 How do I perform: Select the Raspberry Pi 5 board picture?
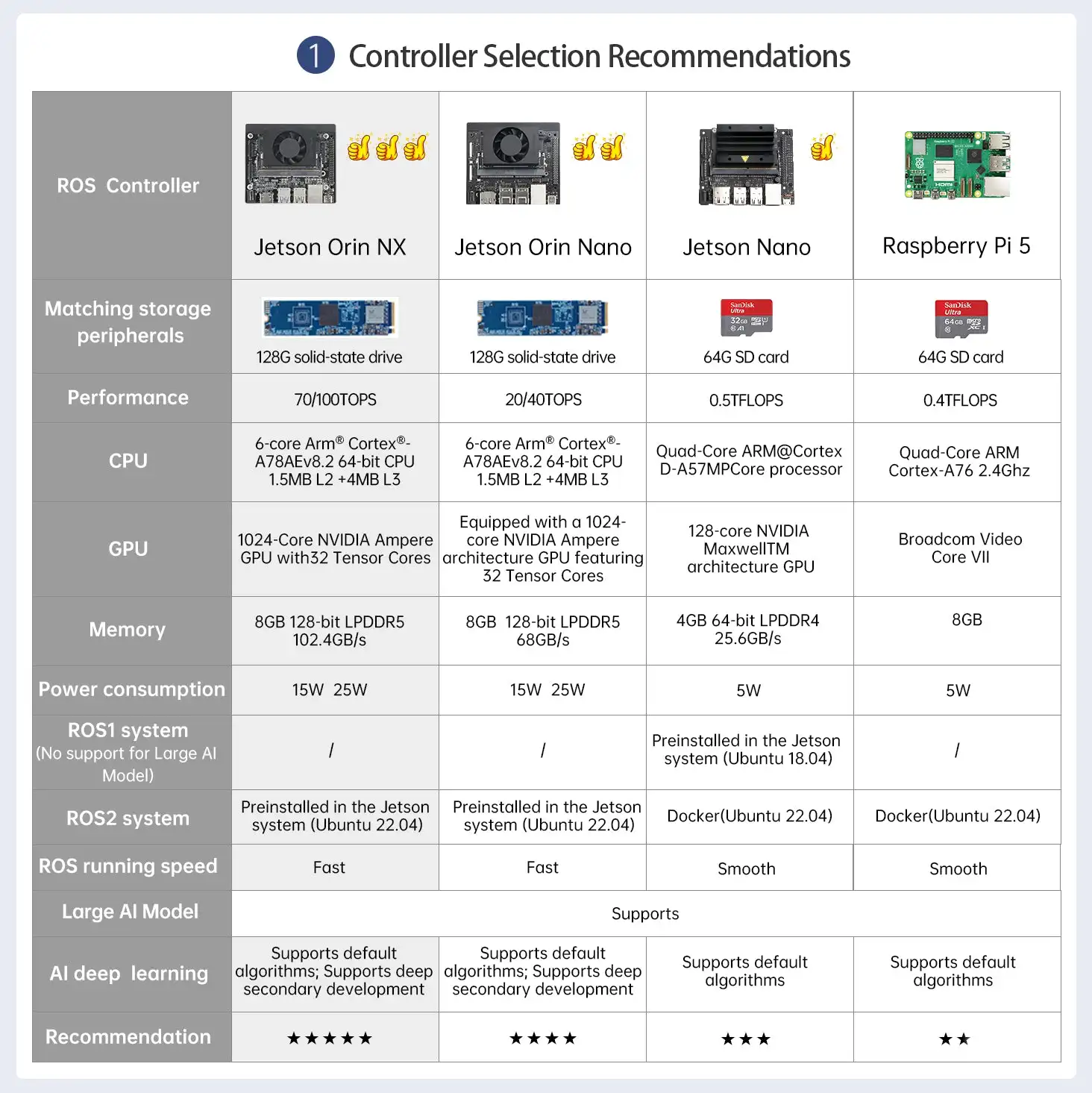point(958,165)
